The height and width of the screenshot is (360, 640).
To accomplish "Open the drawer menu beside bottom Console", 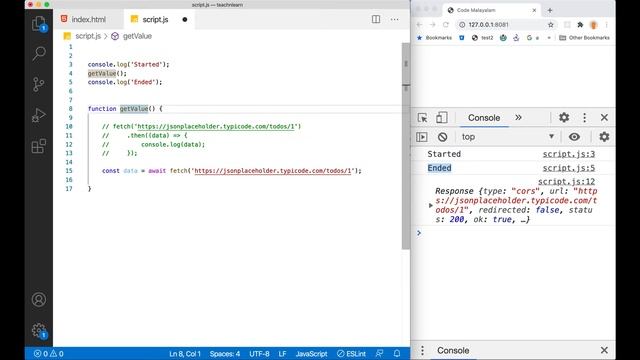I will pos(422,350).
